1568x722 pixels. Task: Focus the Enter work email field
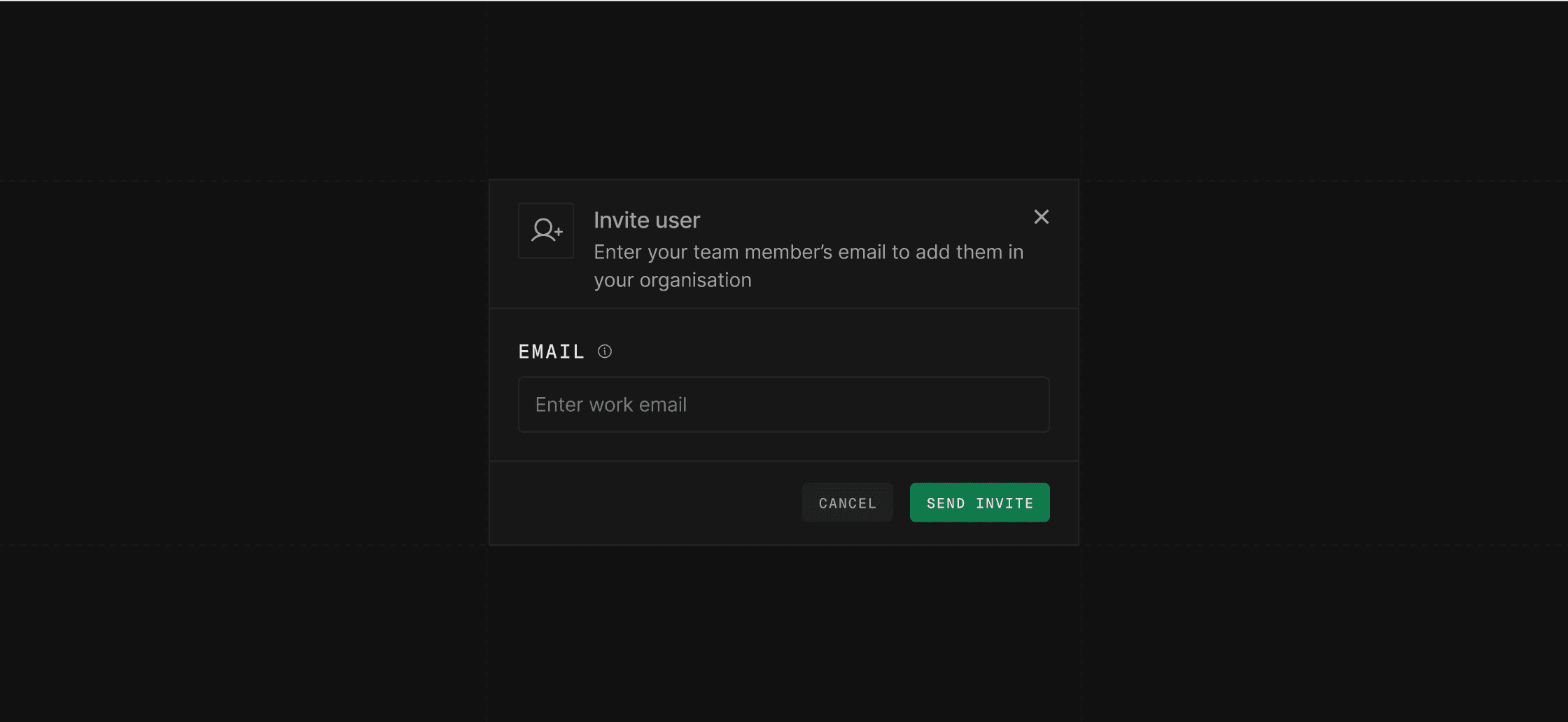(x=783, y=405)
